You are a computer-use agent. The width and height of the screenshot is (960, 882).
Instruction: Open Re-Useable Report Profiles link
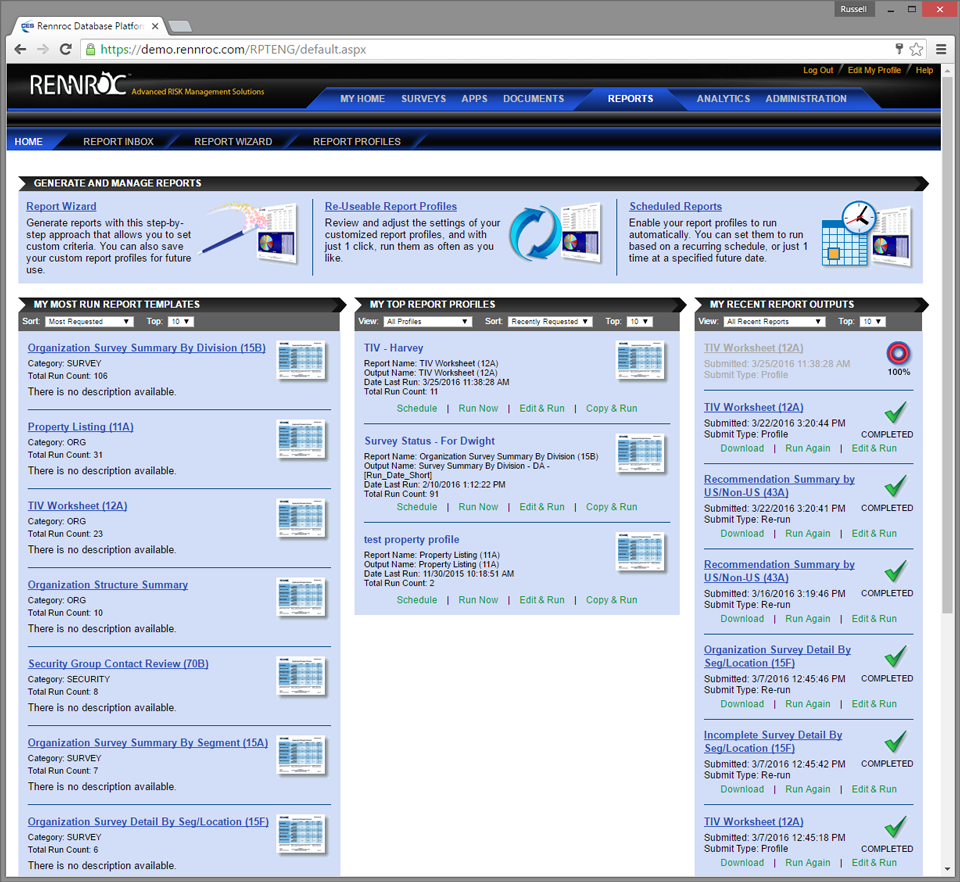391,206
